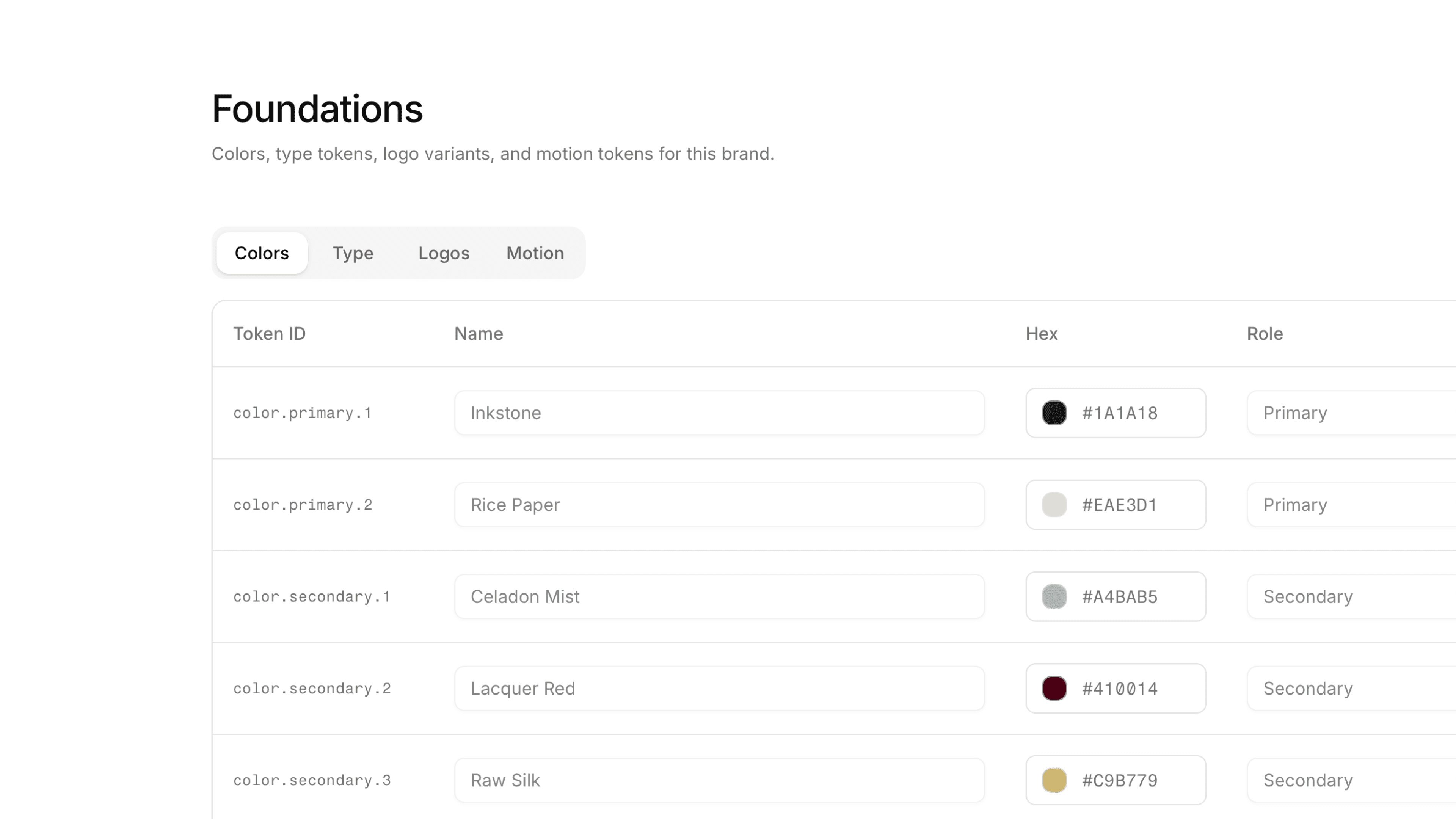The width and height of the screenshot is (1456, 819).
Task: Switch to the Type tab
Action: click(353, 253)
